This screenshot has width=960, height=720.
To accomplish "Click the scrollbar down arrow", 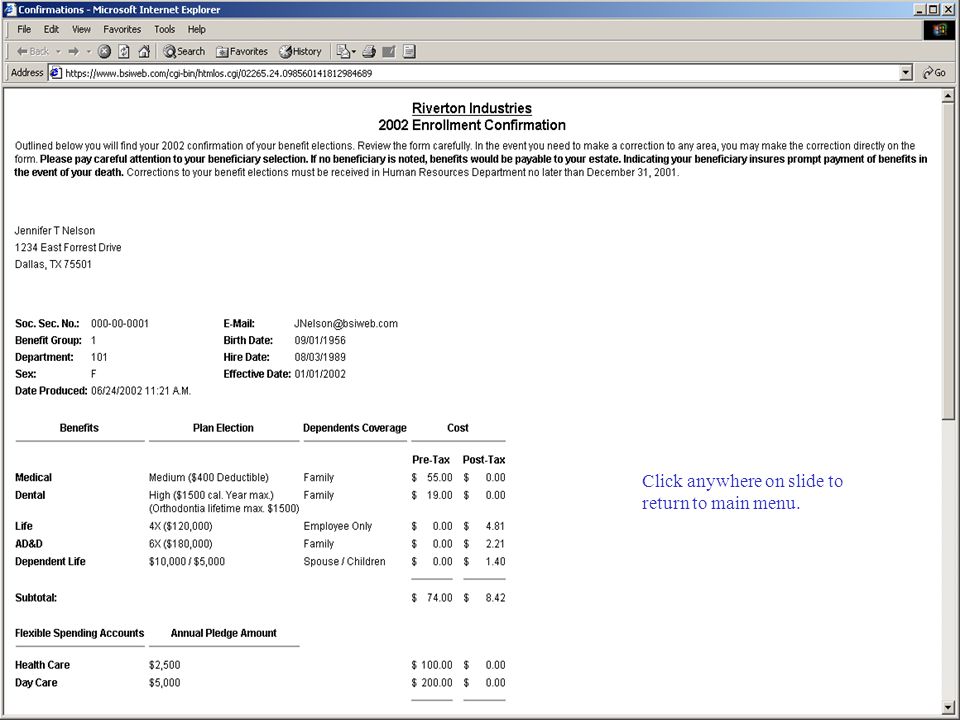I will 948,707.
